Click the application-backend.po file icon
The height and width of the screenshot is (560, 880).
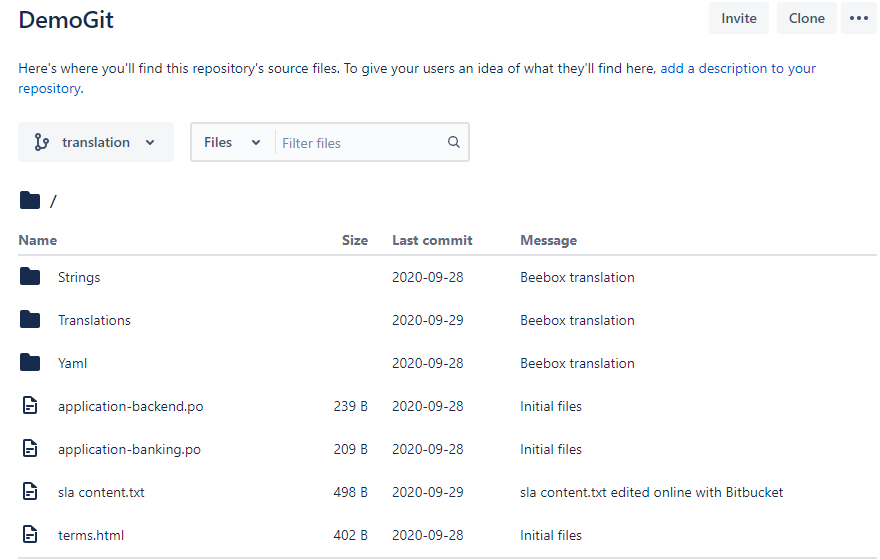[30, 406]
